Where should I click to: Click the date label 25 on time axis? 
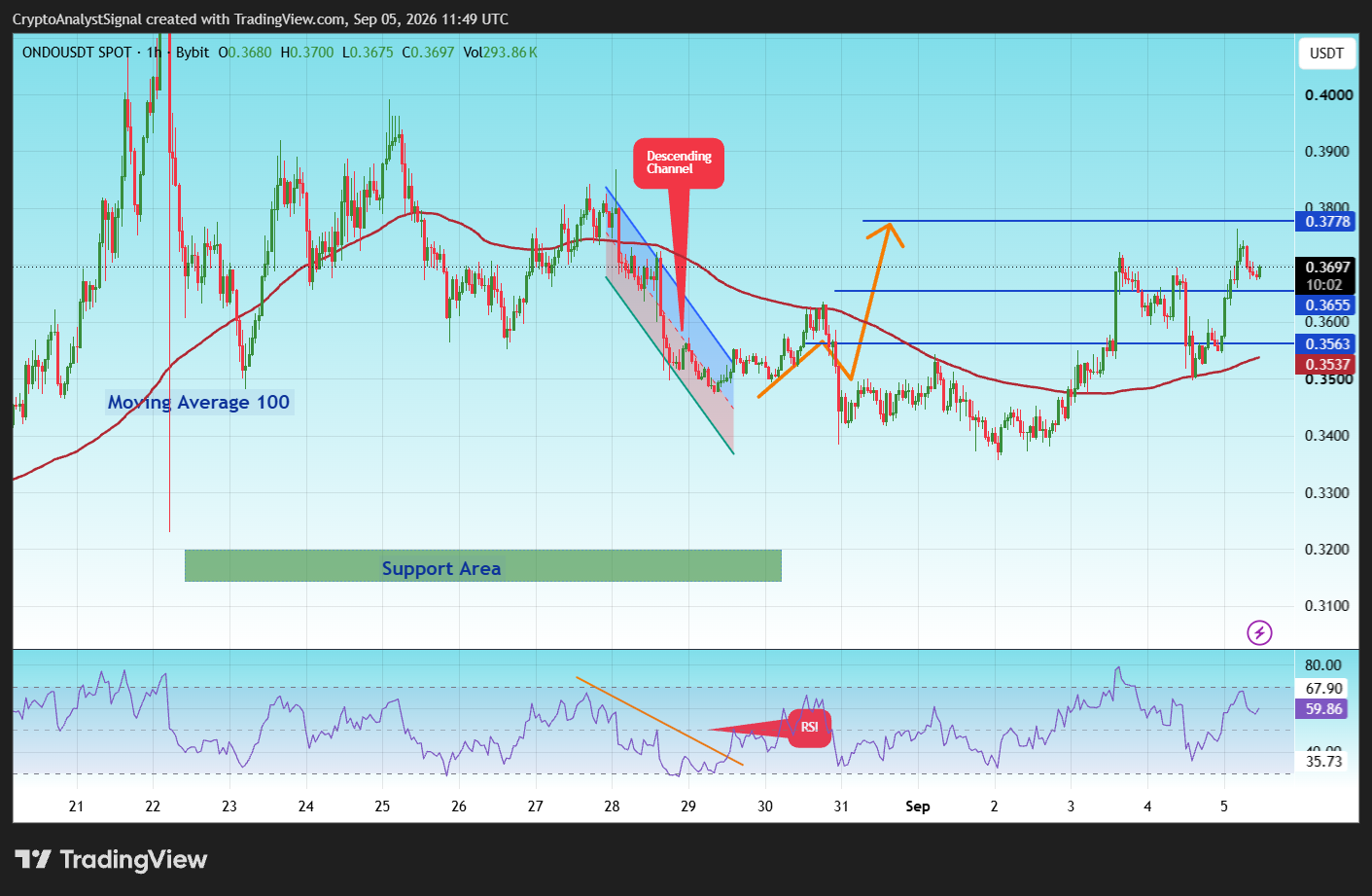click(382, 806)
